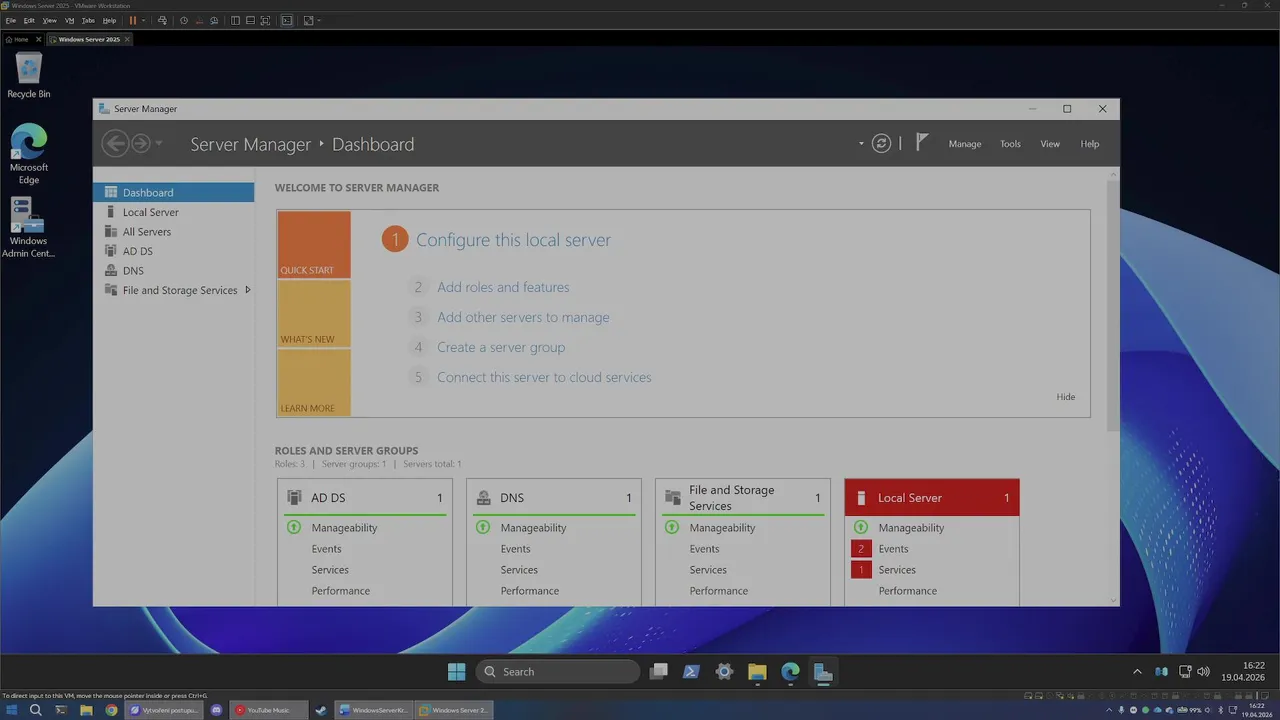Open the Tools menu
Screen dimensions: 1280x720
coord(1011,144)
